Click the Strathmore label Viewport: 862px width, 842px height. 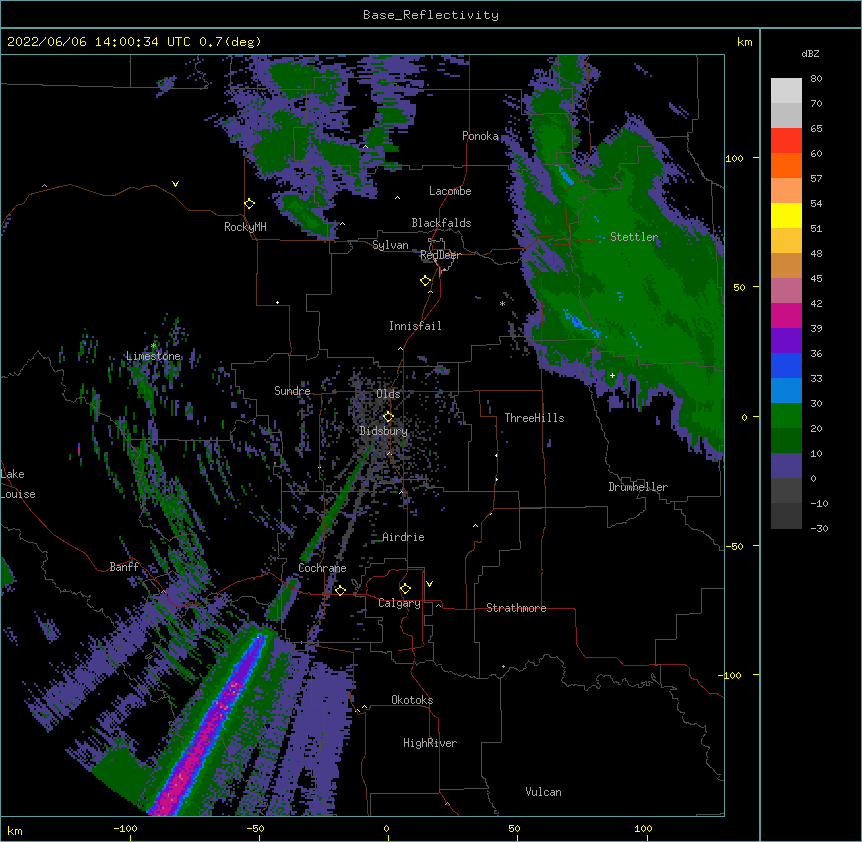click(516, 608)
